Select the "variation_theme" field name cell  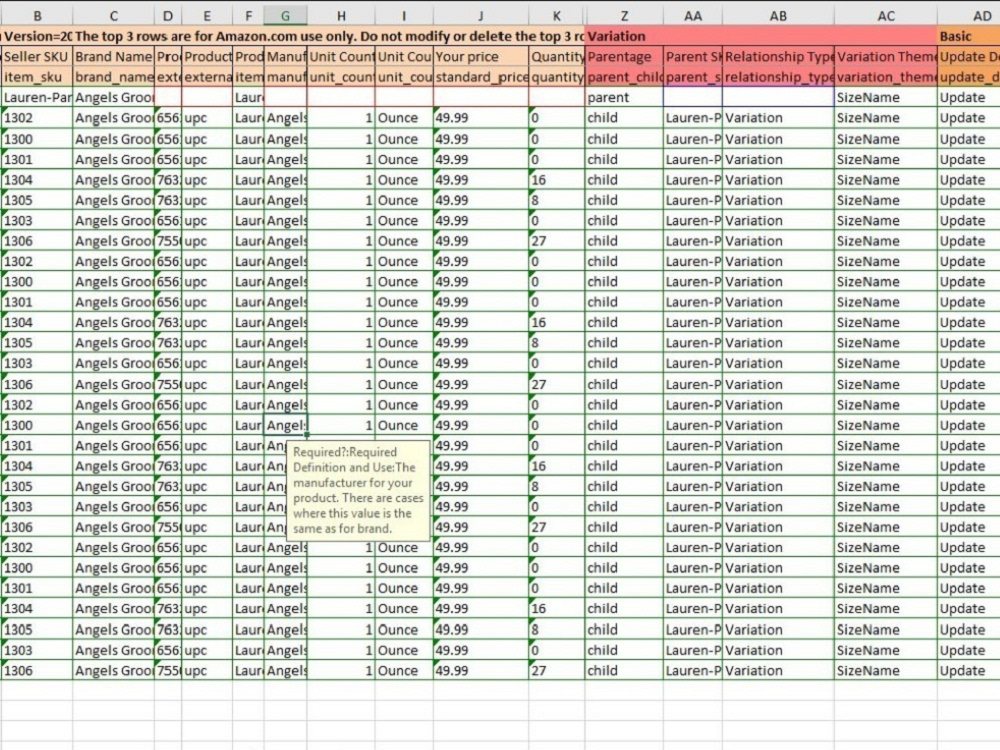886,77
